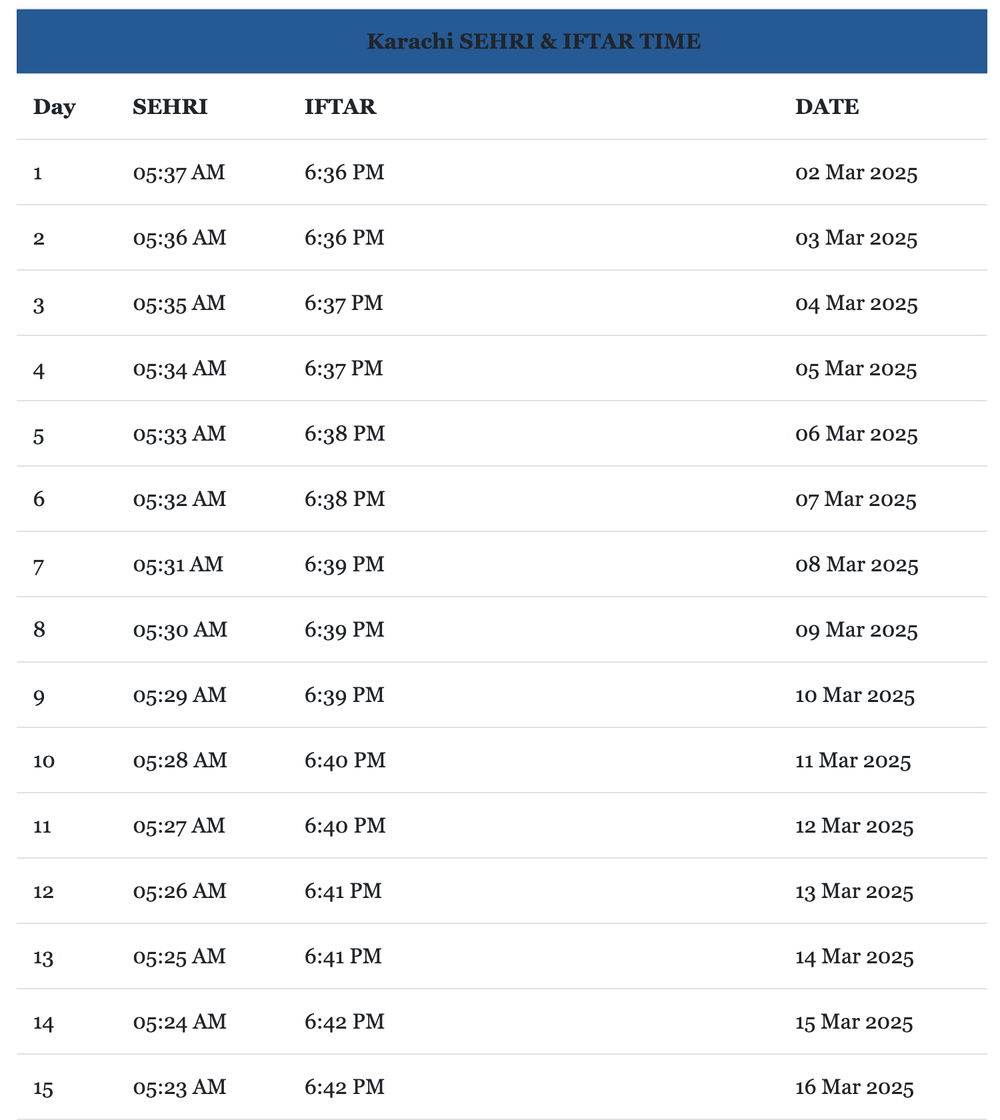Select the 05:36 AM Sehri cell
The height and width of the screenshot is (1120, 1000).
coord(179,238)
